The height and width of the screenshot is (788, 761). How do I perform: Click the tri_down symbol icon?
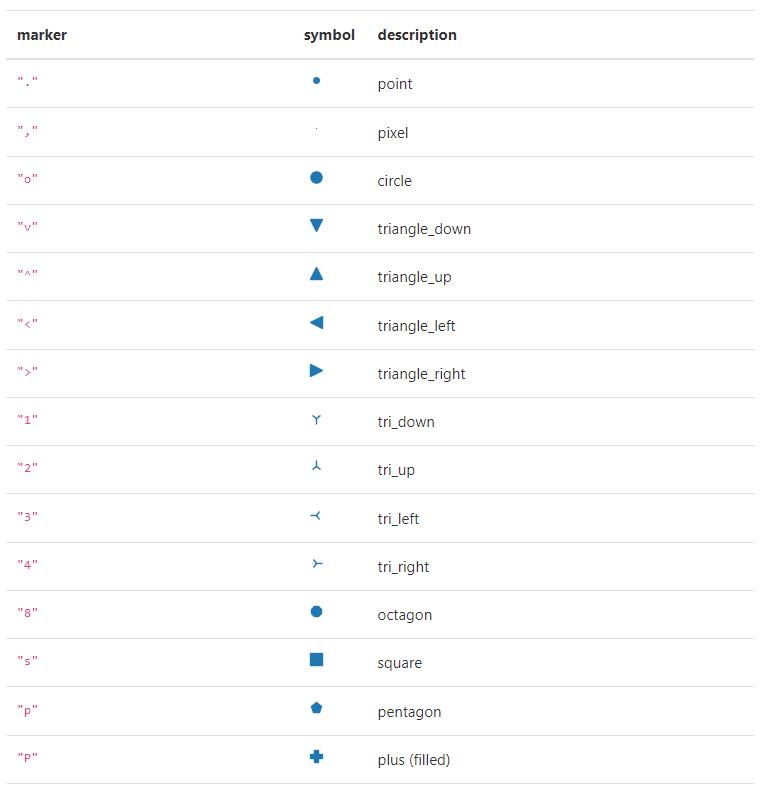click(316, 420)
